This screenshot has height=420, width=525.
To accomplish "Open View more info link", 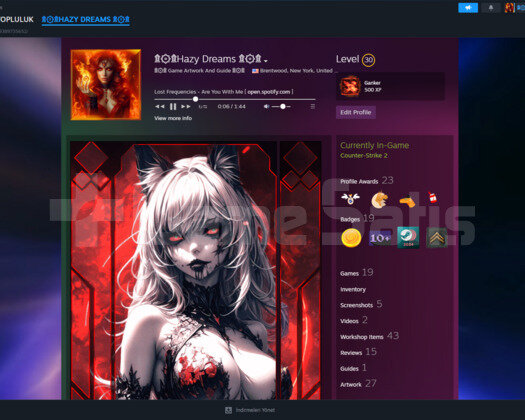I will point(173,118).
